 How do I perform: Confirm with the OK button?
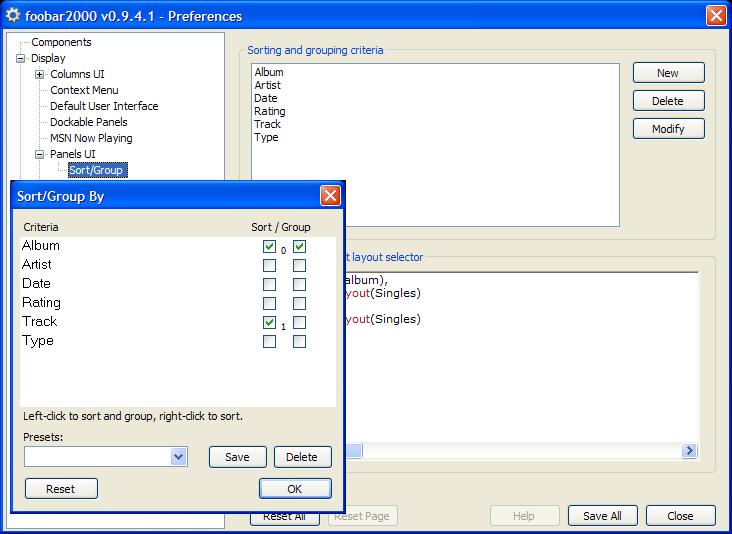(x=295, y=489)
